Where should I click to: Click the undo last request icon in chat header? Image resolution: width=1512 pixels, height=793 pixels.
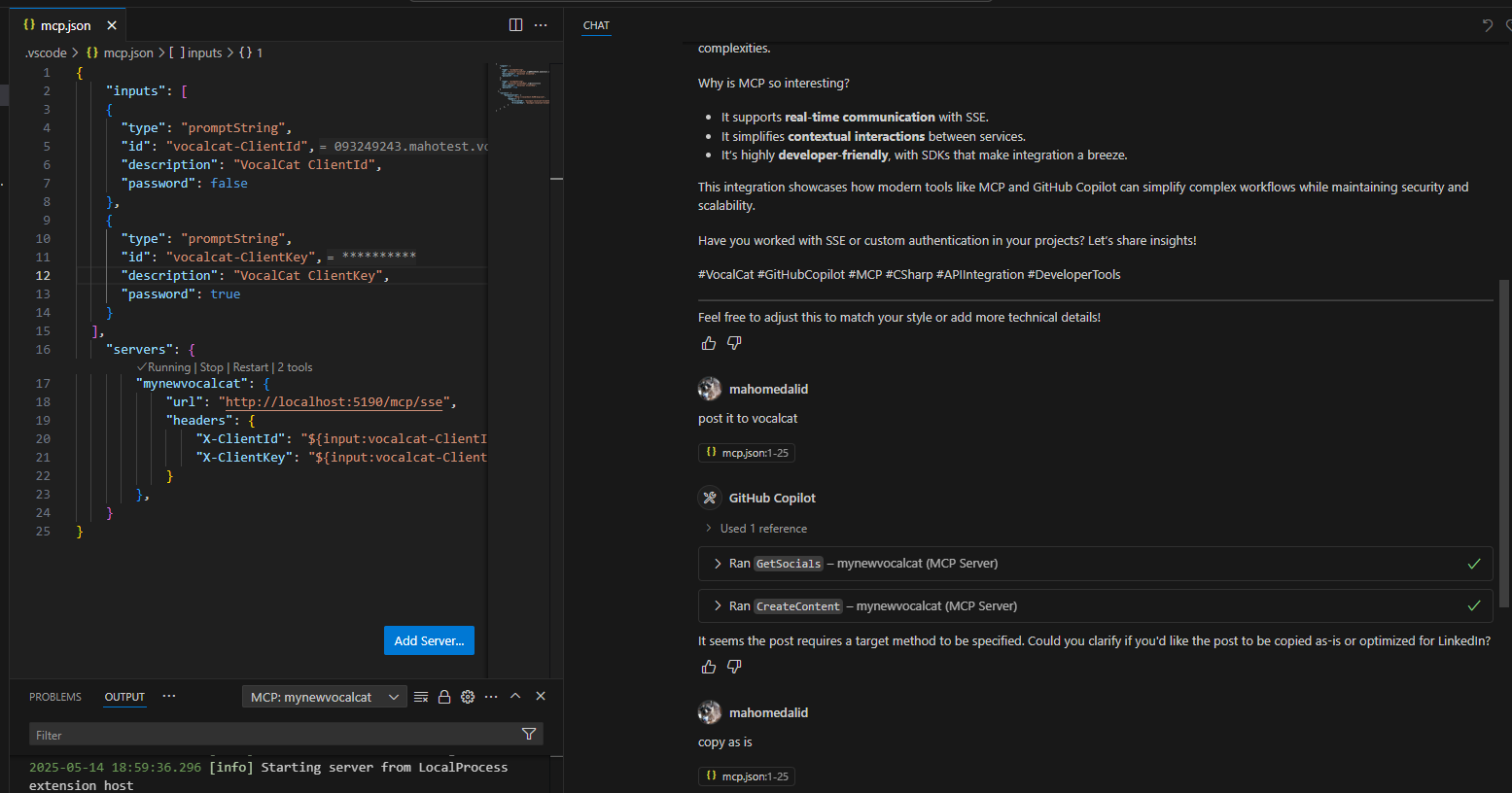(x=1487, y=25)
